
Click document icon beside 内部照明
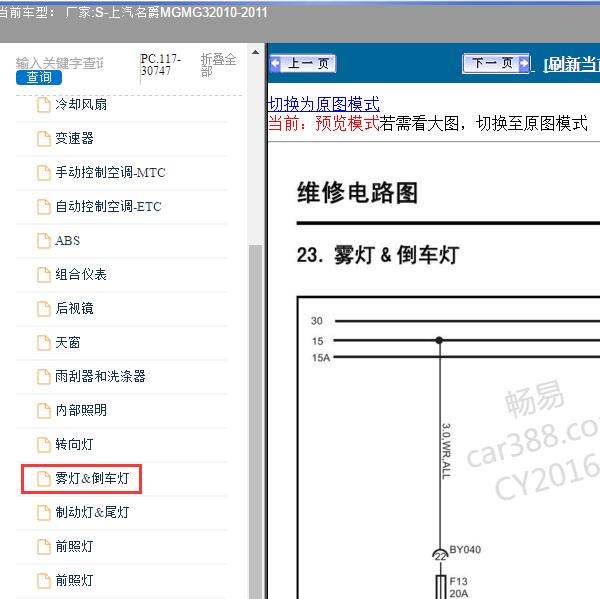click(x=44, y=411)
